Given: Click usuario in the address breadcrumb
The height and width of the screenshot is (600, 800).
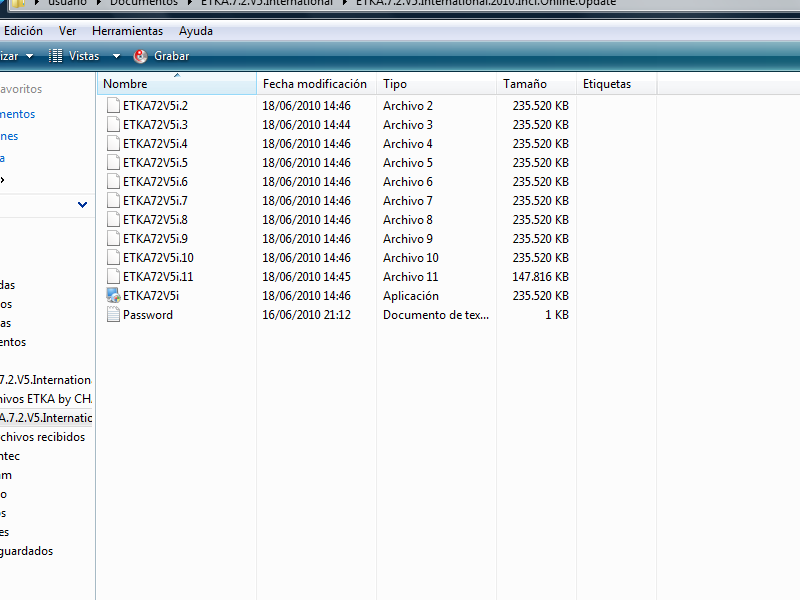Looking at the screenshot, I should (x=67, y=3).
